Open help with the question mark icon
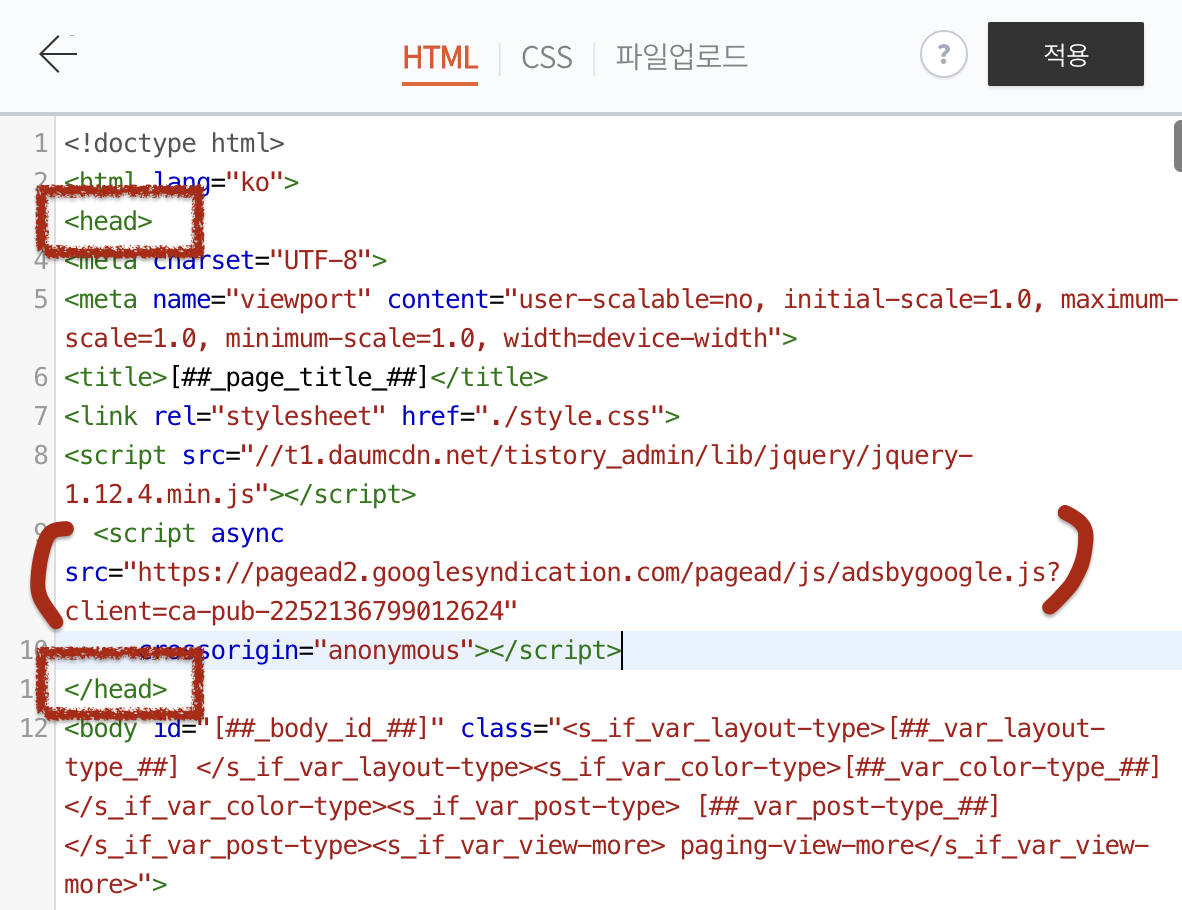This screenshot has height=910, width=1182. point(943,54)
